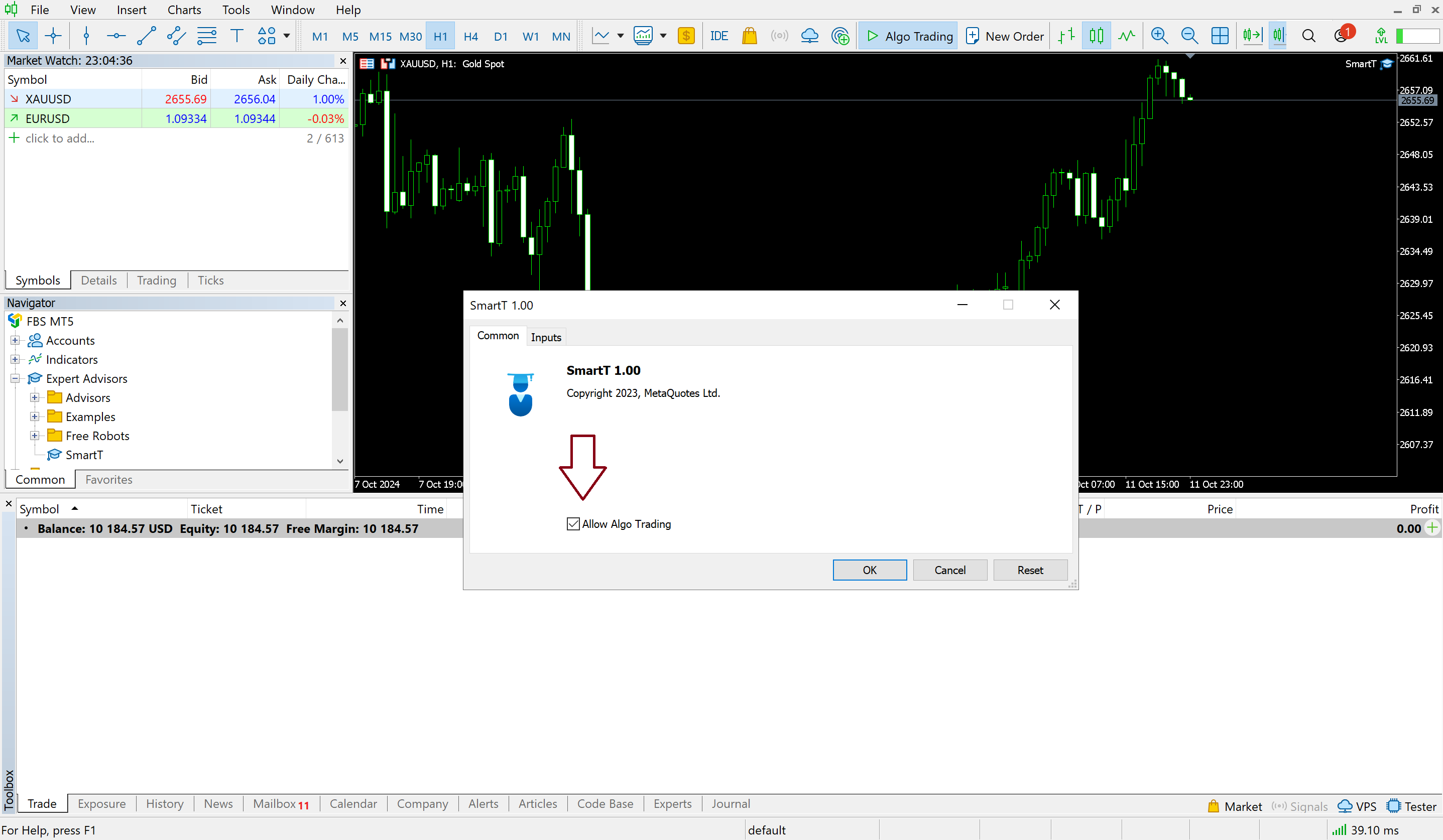Click the LVL depth icon in toolbar
1443x840 pixels.
1381,36
